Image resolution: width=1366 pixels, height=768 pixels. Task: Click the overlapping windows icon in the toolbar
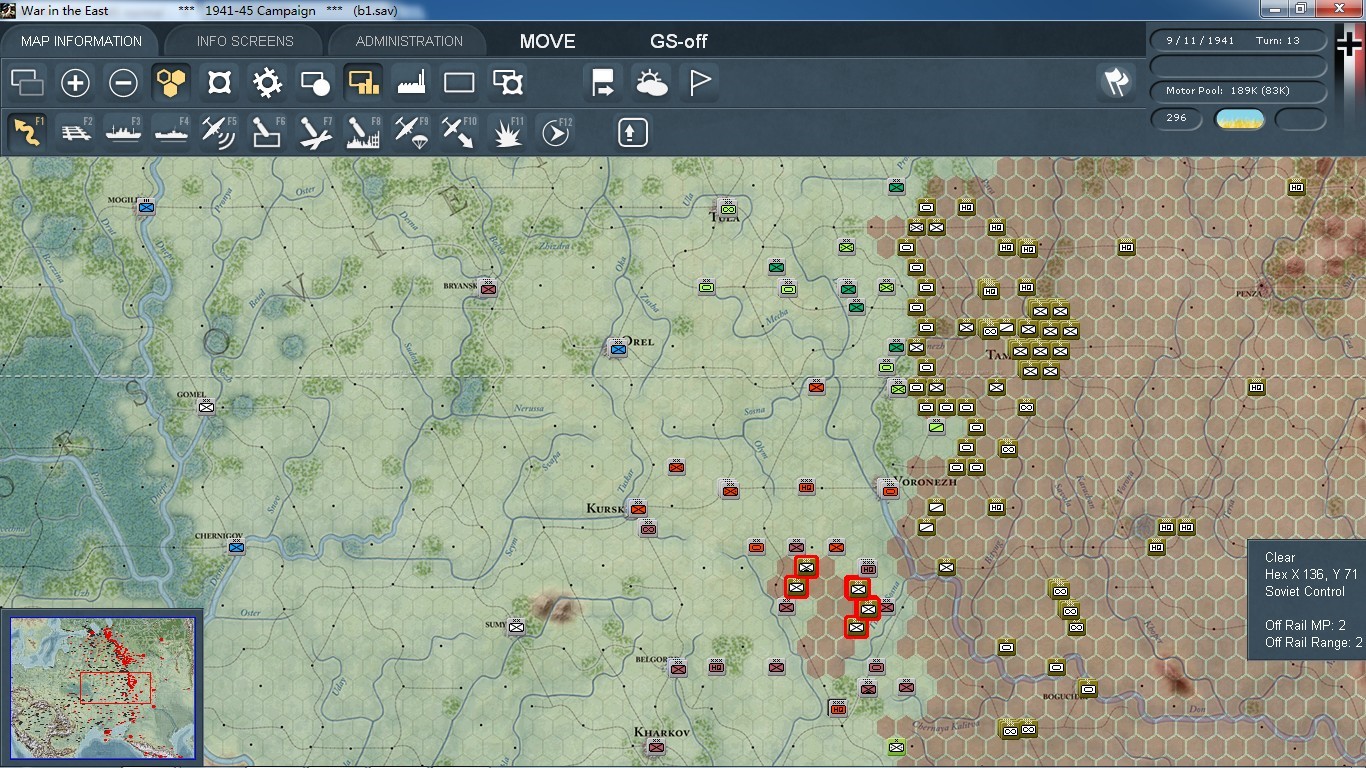click(27, 83)
